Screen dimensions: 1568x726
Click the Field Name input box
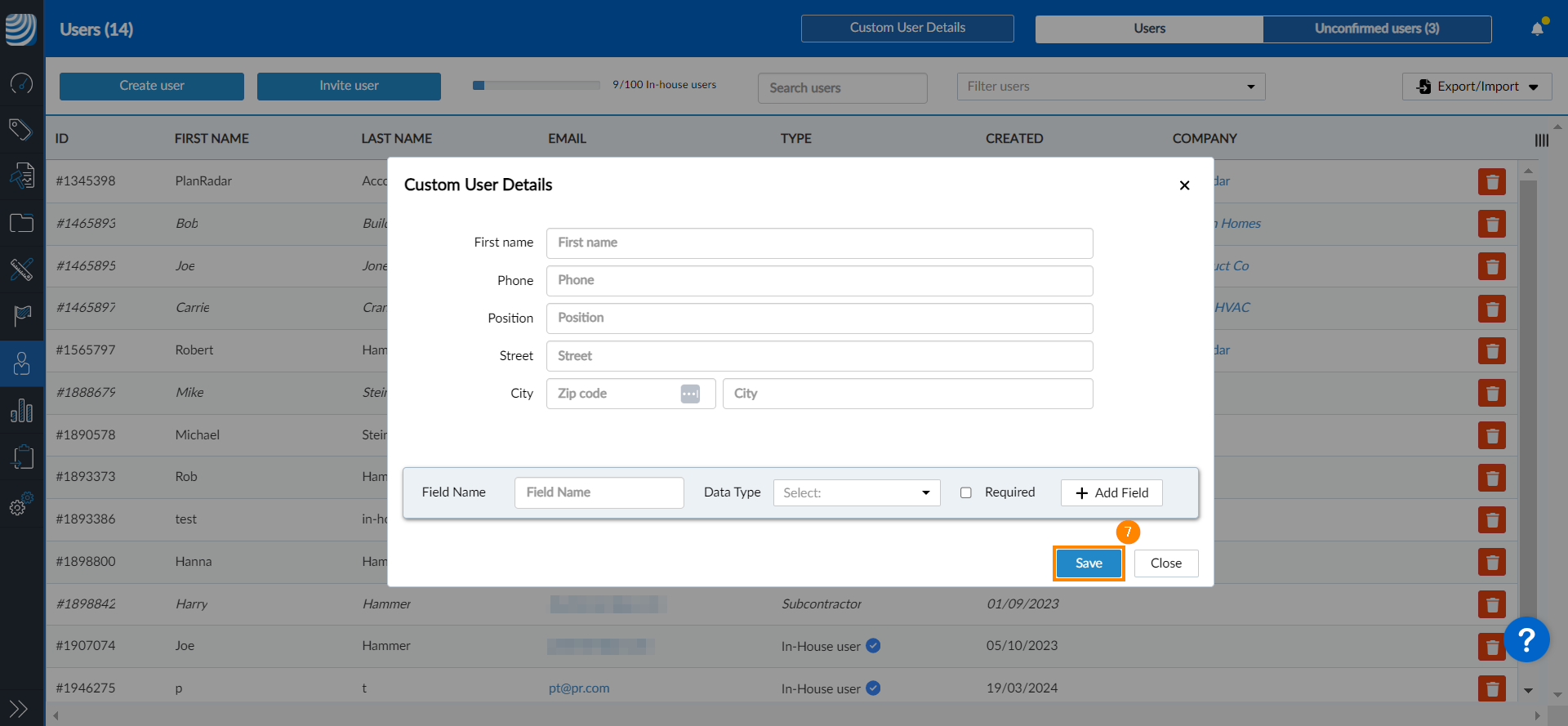coord(599,492)
